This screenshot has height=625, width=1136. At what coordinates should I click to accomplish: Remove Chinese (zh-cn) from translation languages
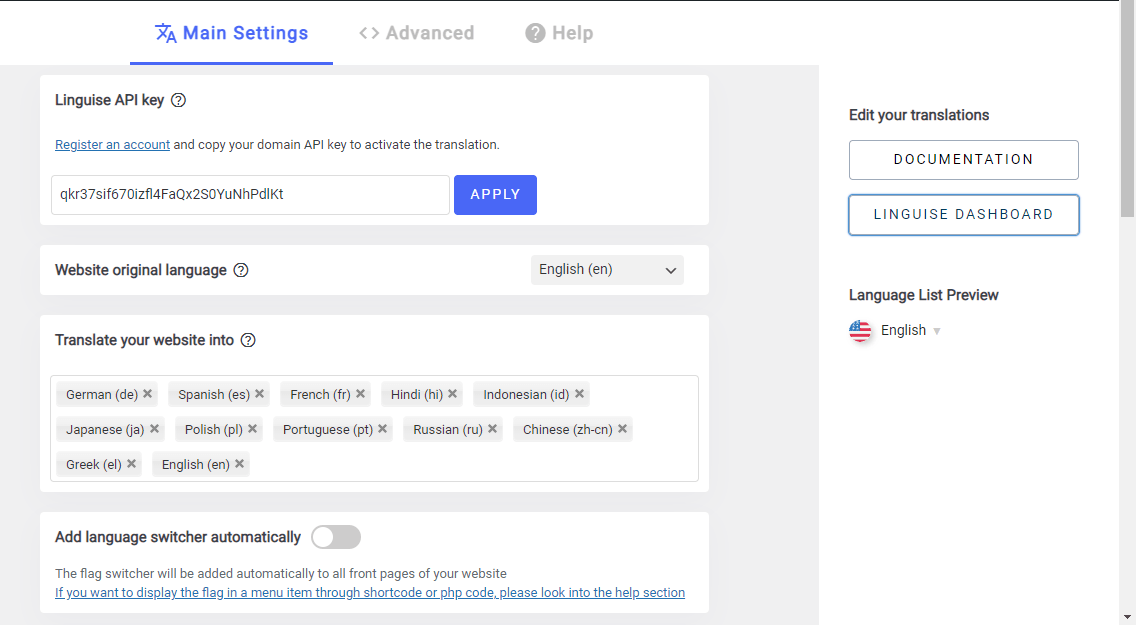[x=623, y=429]
